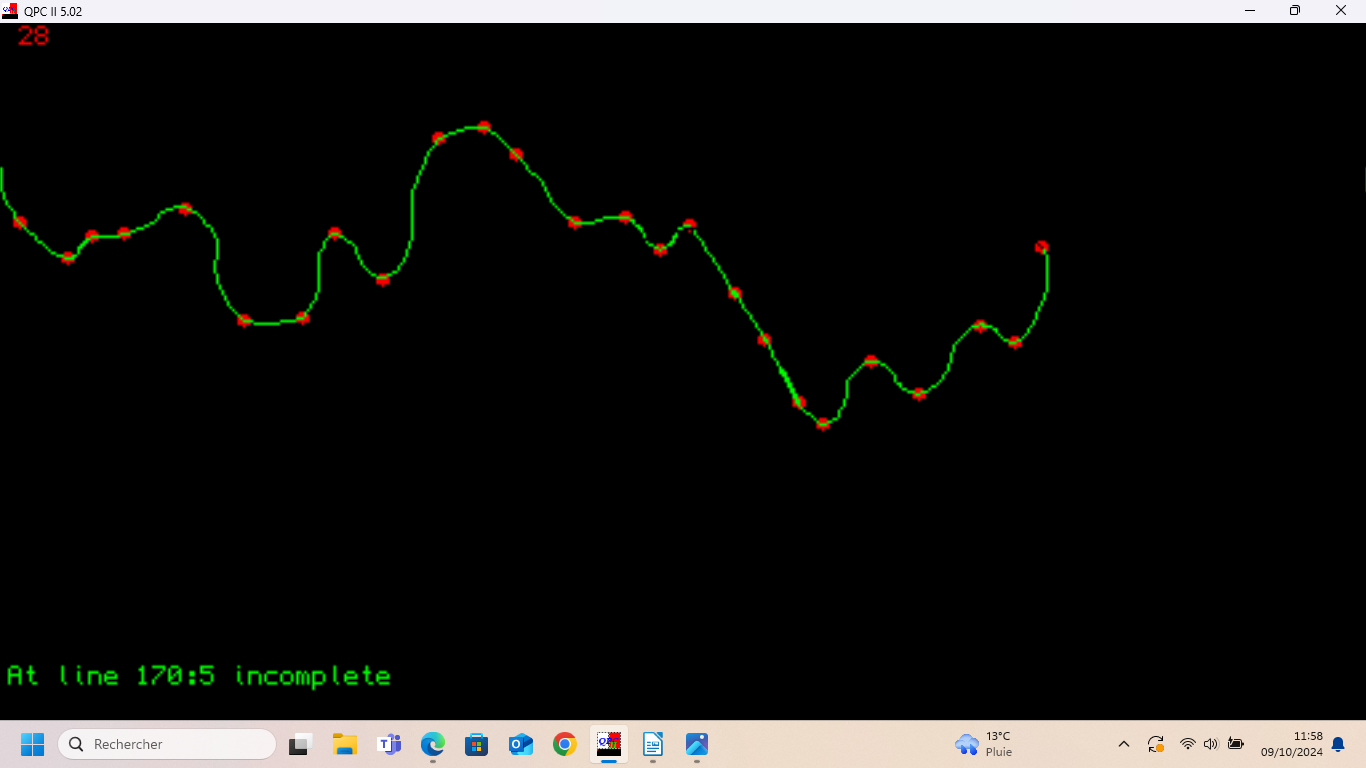Click the 'At line 170:5 incomplete' message

(198, 676)
